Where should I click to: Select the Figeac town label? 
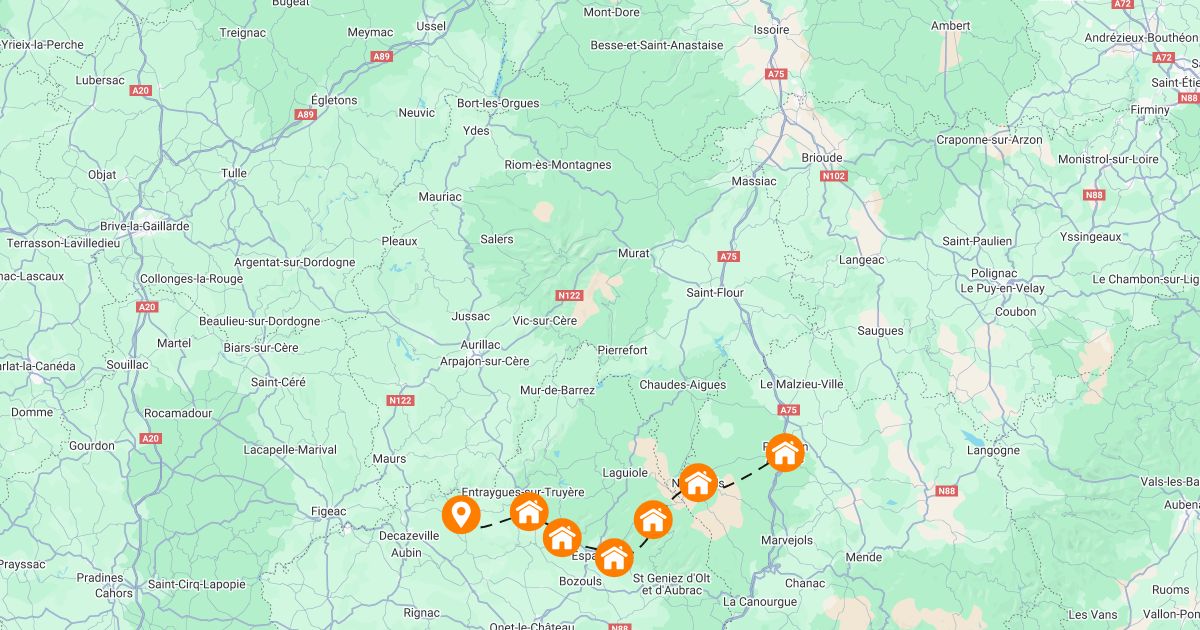coord(328,512)
